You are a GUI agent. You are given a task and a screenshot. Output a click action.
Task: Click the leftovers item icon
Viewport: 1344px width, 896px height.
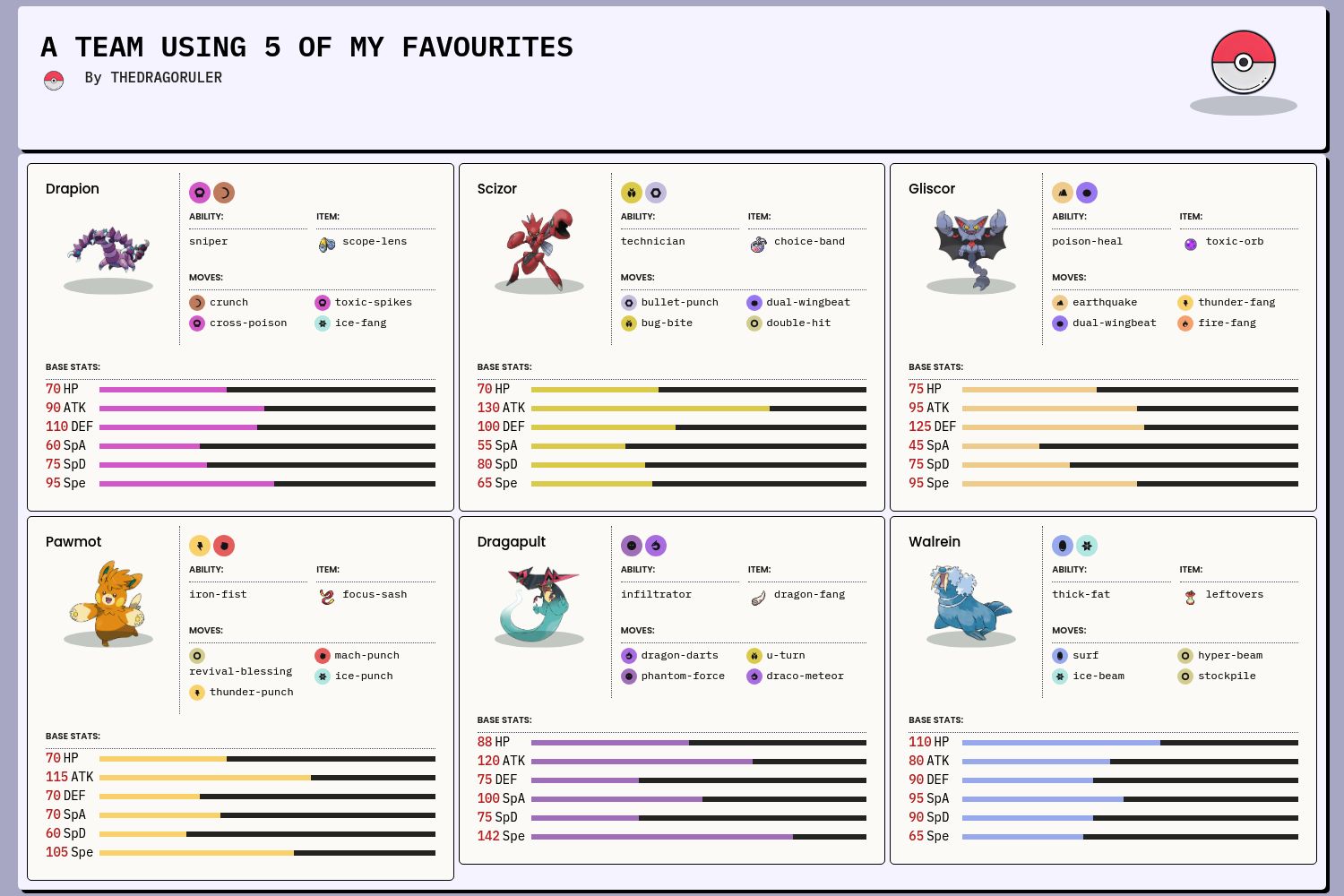pos(1191,597)
